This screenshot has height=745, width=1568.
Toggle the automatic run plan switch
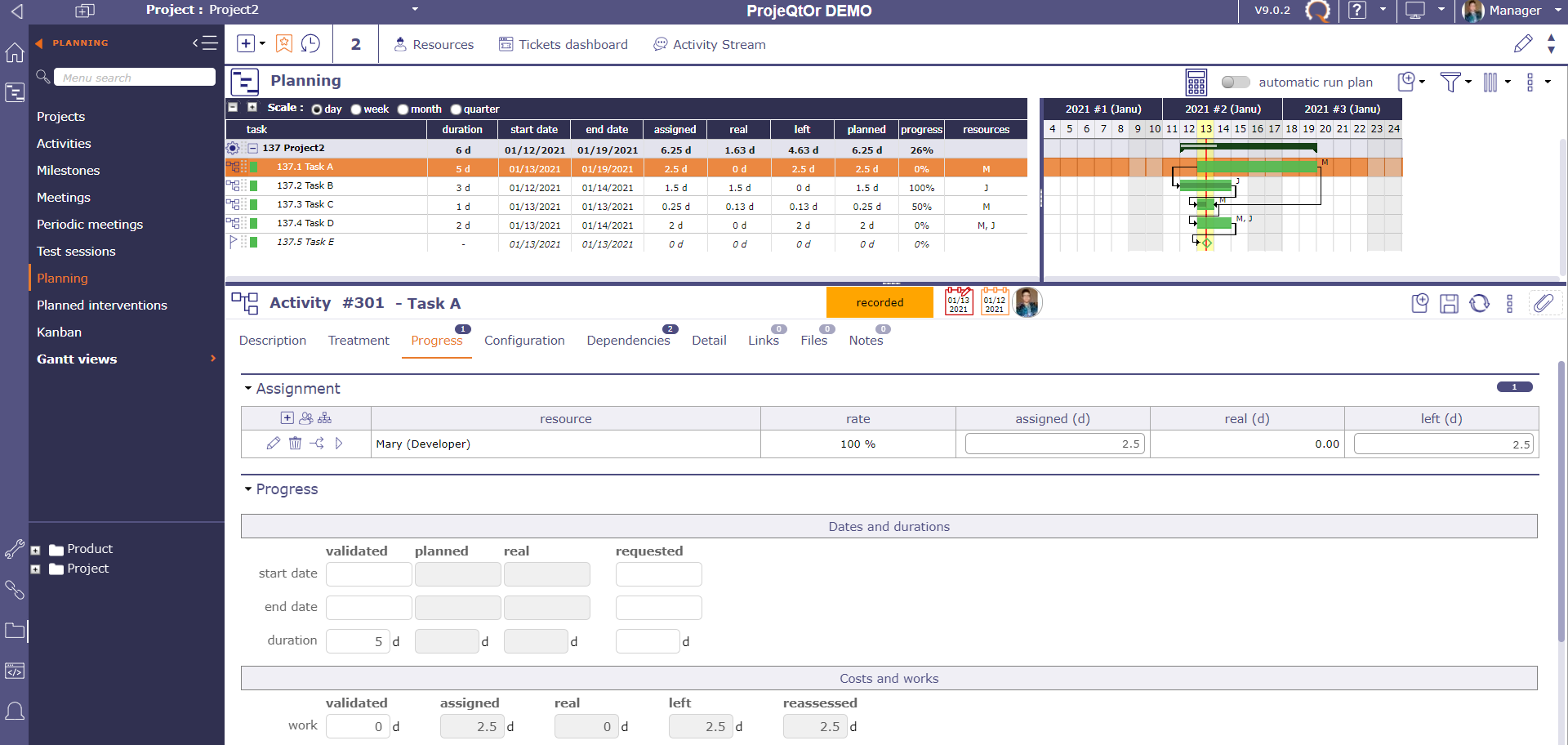1235,83
